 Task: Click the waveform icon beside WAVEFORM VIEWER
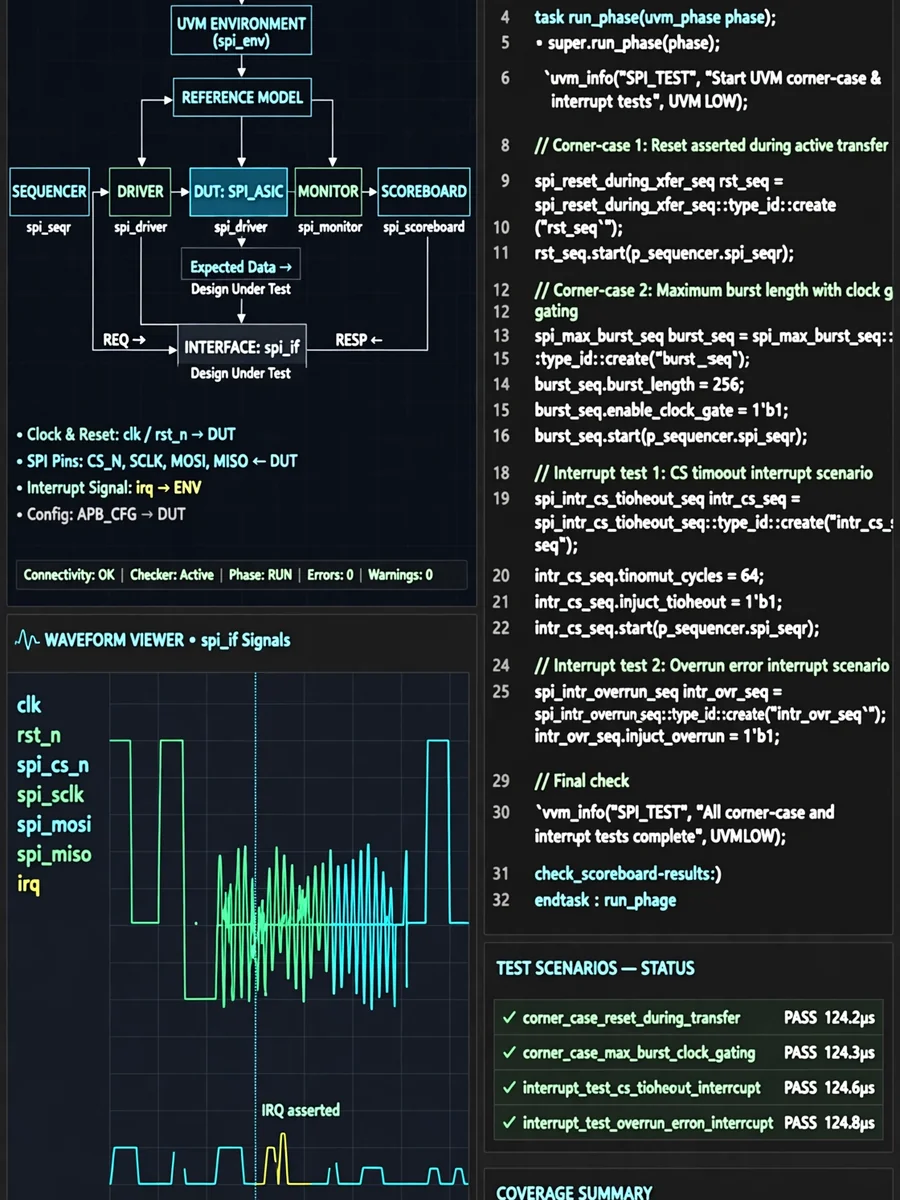[x=27, y=639]
